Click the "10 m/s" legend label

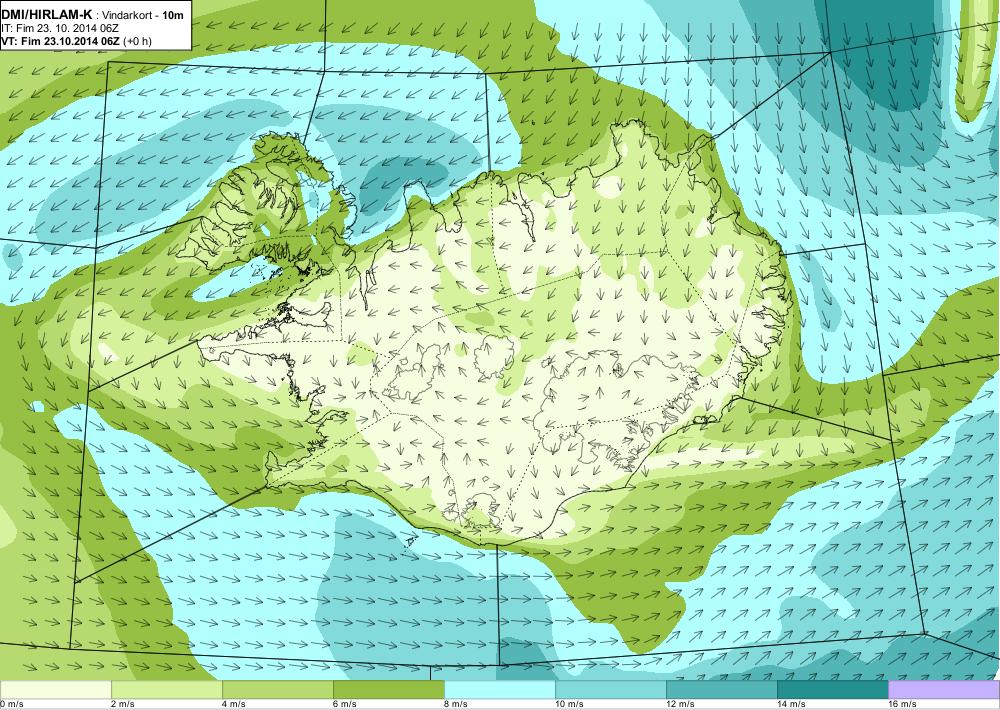(569, 704)
